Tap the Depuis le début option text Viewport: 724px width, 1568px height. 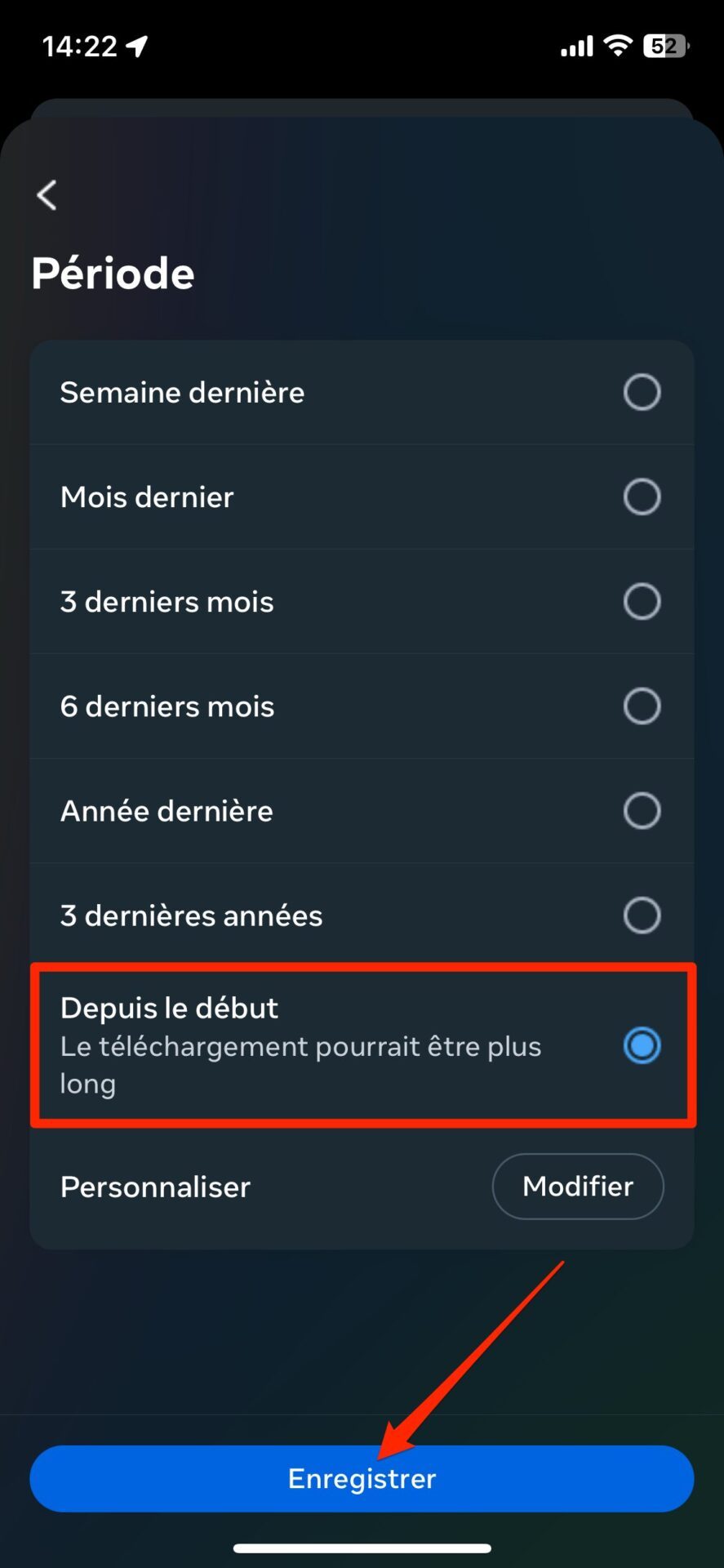point(169,1009)
